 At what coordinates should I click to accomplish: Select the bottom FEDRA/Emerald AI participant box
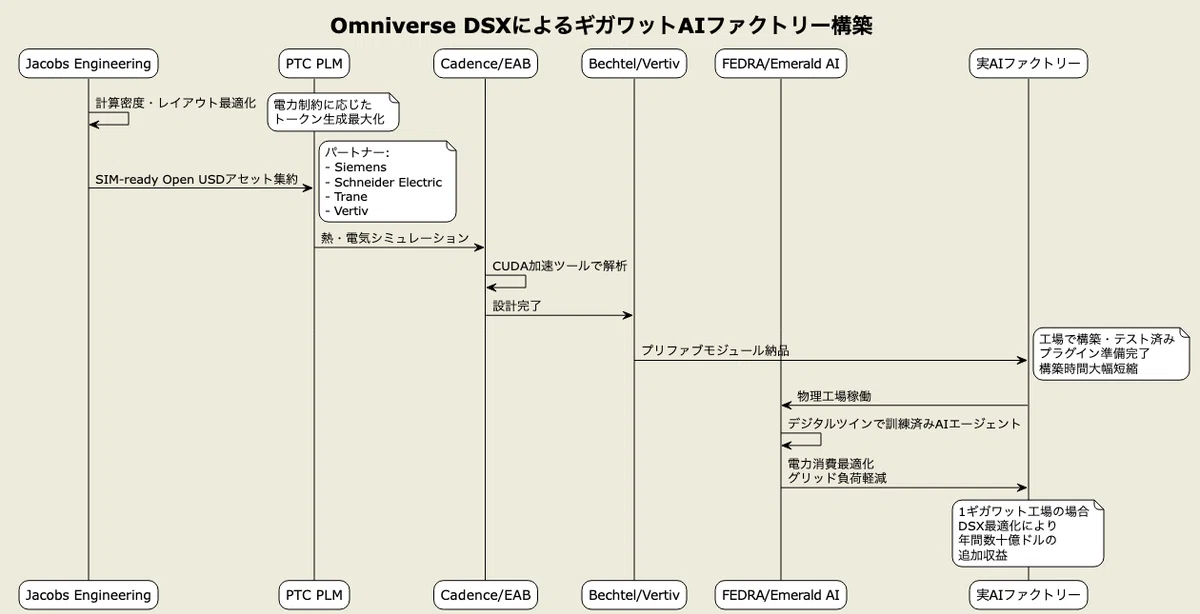point(781,595)
